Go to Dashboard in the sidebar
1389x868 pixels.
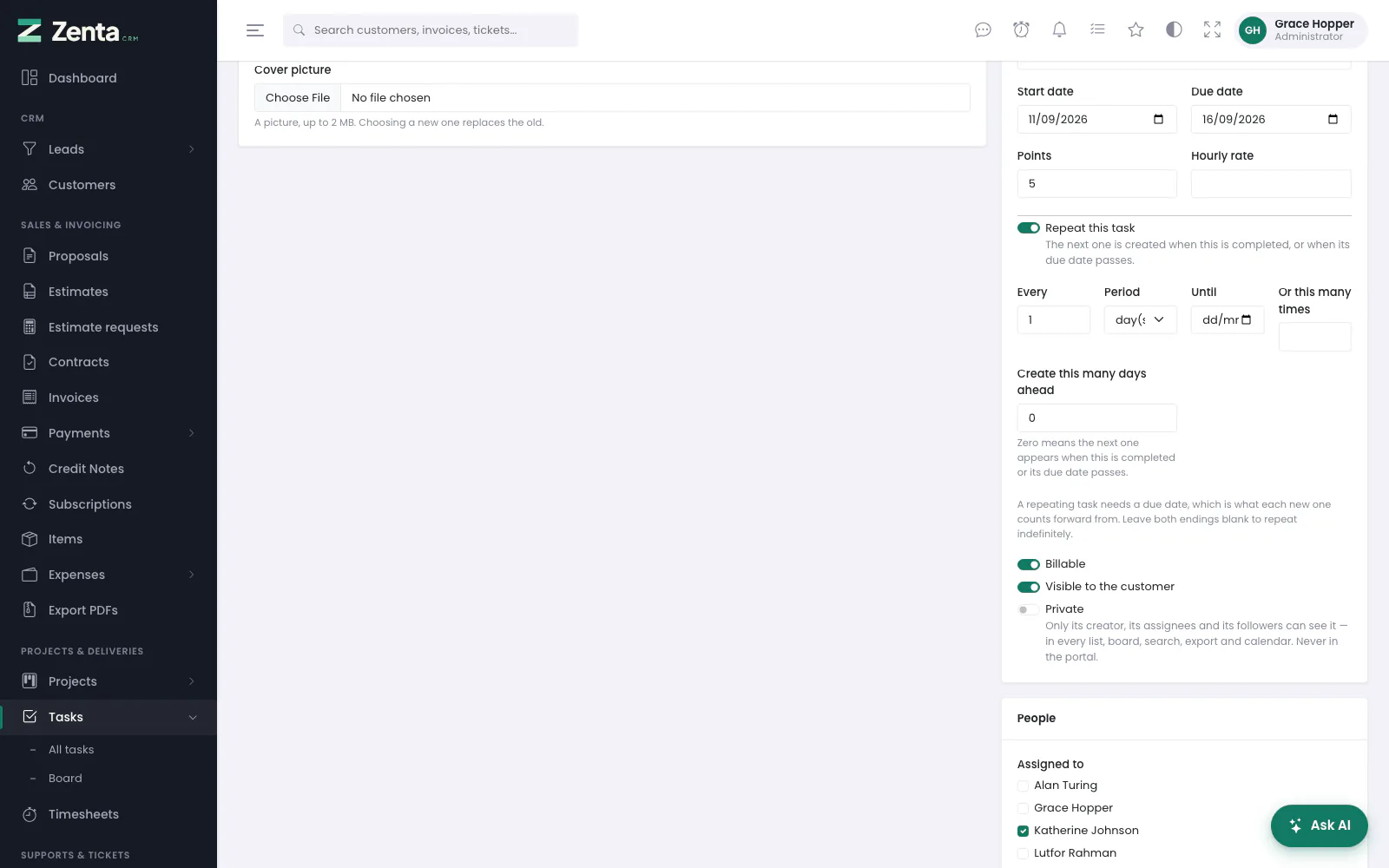point(109,78)
